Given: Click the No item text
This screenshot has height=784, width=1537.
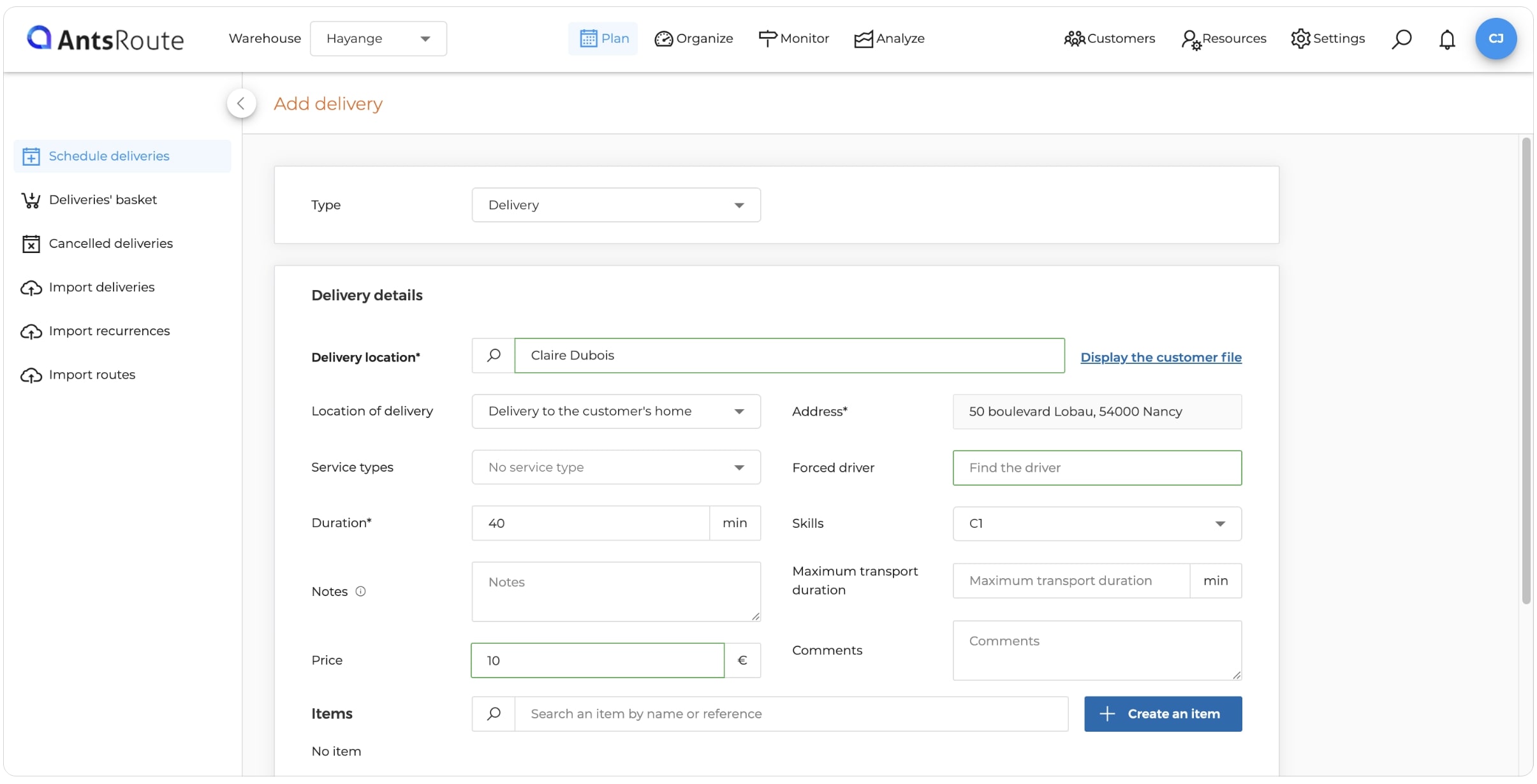Looking at the screenshot, I should point(336,751).
